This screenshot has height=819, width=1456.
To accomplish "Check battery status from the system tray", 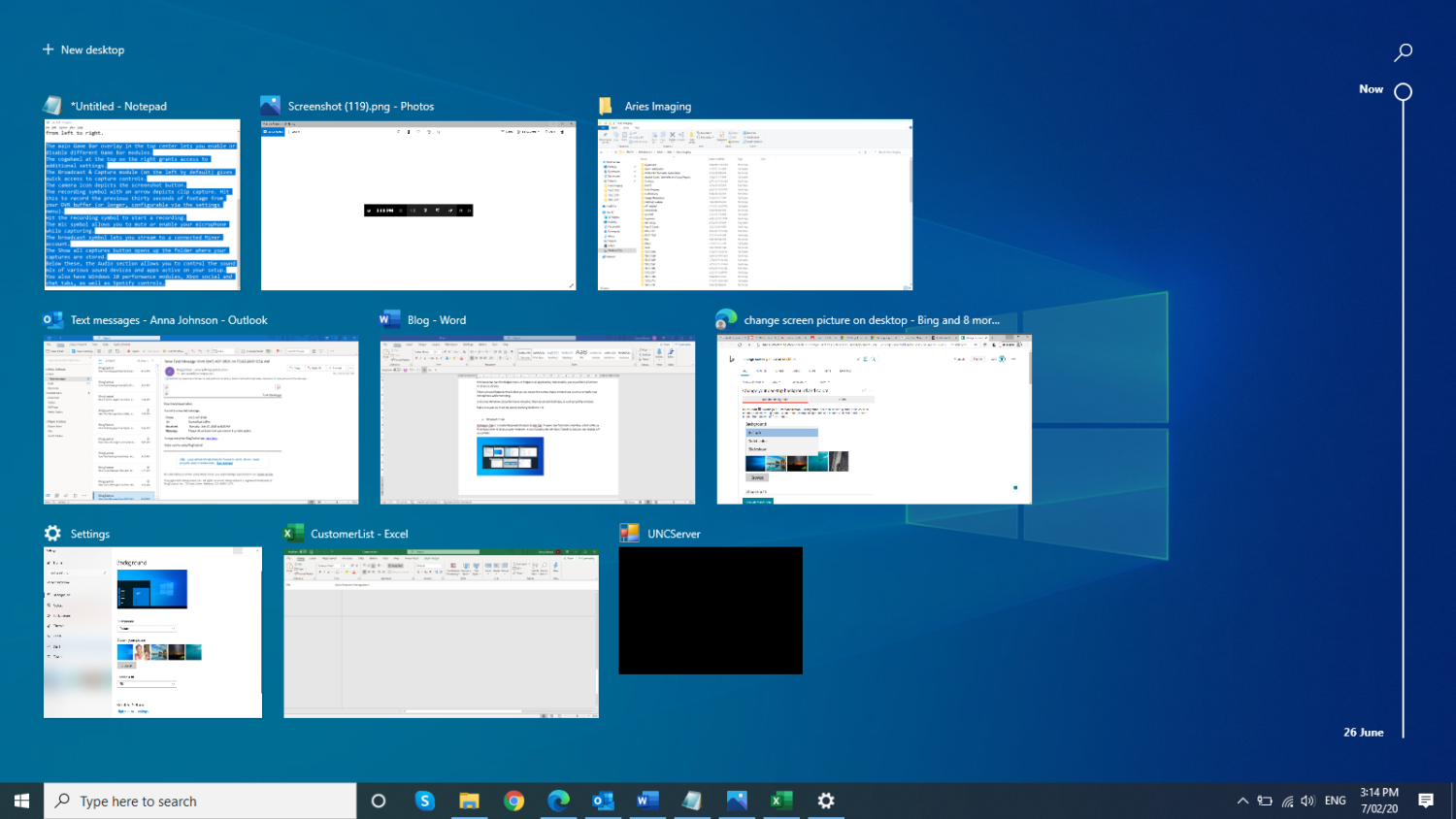I will (x=1264, y=801).
